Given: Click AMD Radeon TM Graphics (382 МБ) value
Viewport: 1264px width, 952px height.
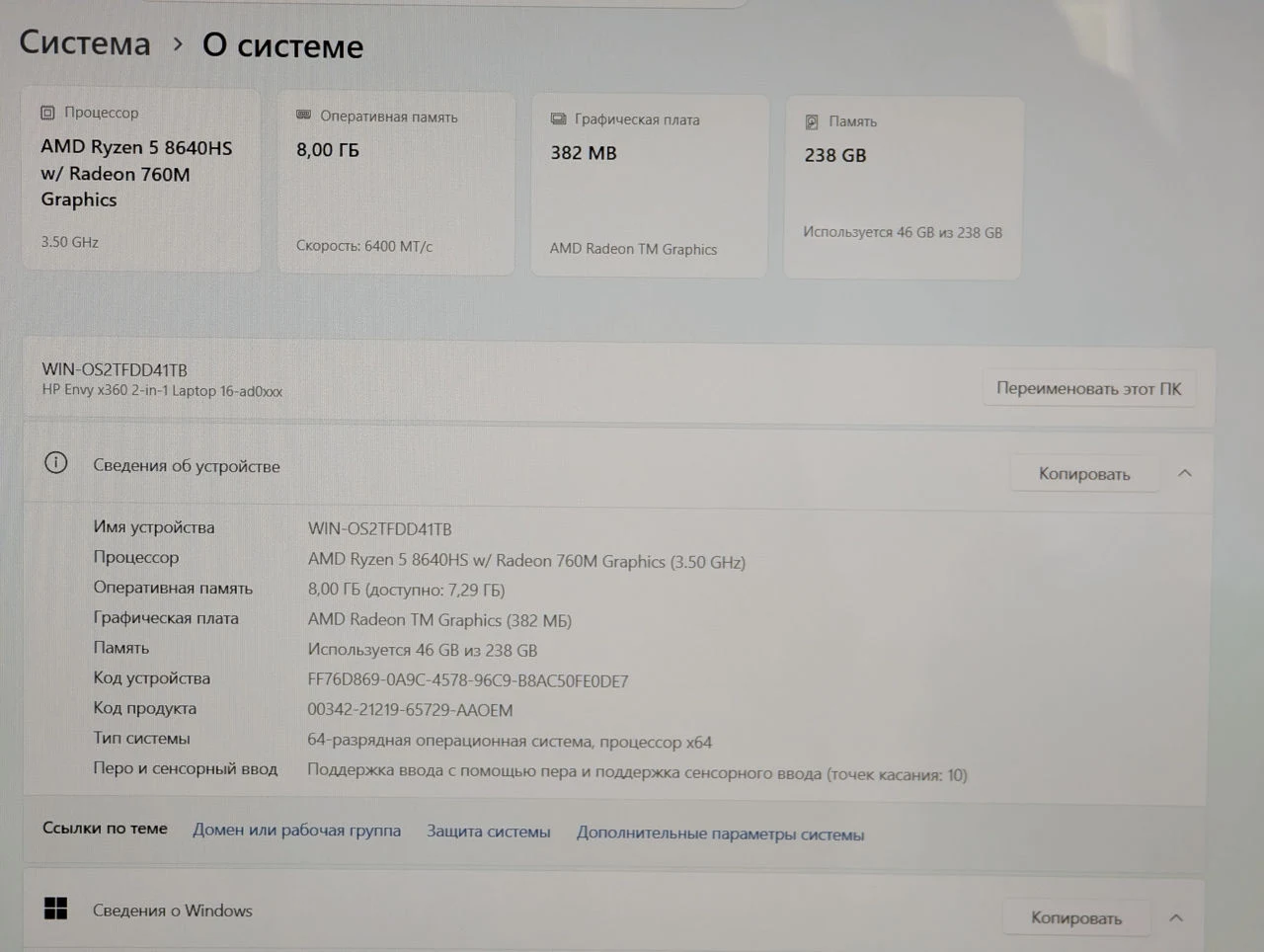Looking at the screenshot, I should (439, 620).
